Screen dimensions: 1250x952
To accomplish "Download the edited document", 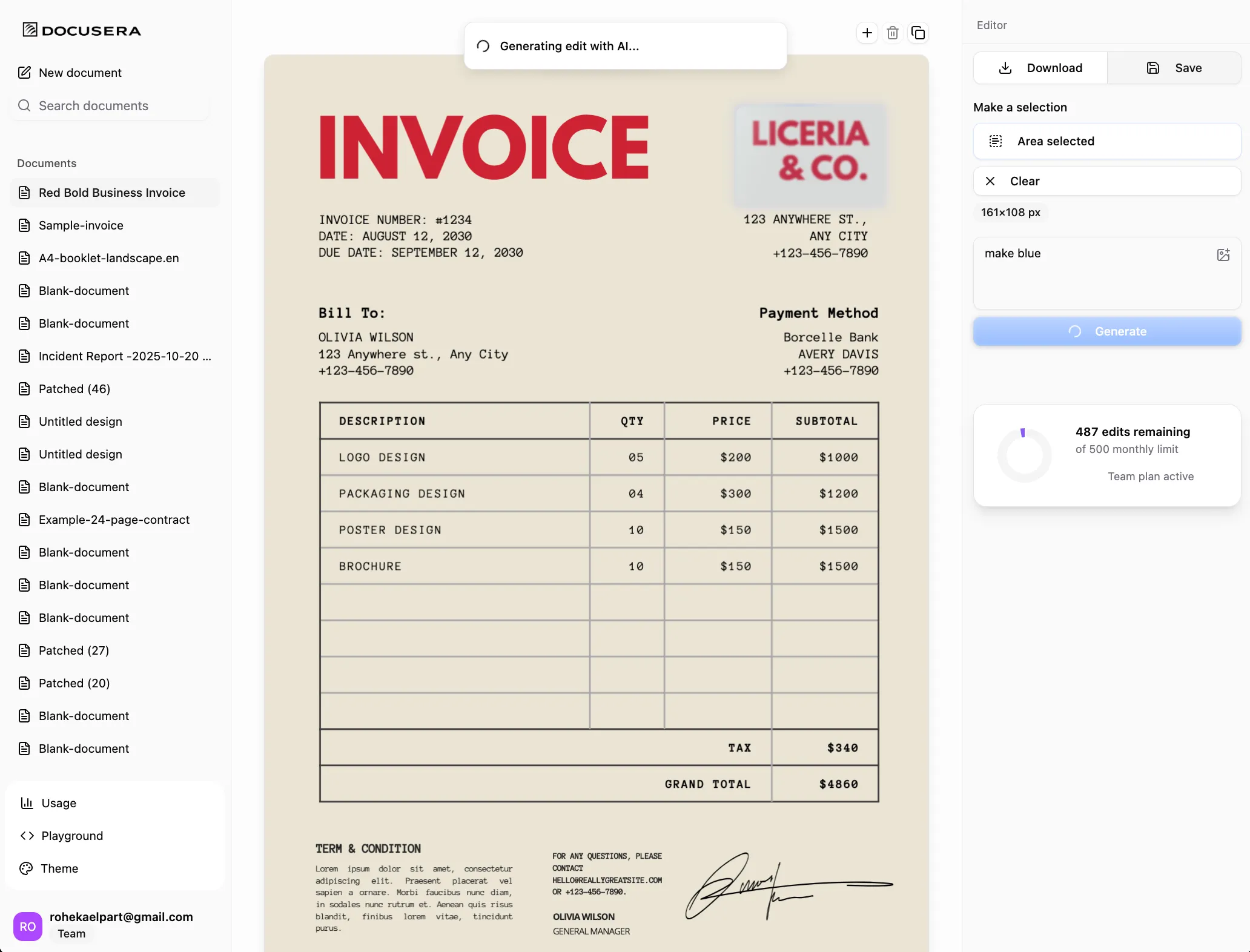I will pyautogui.click(x=1039, y=68).
